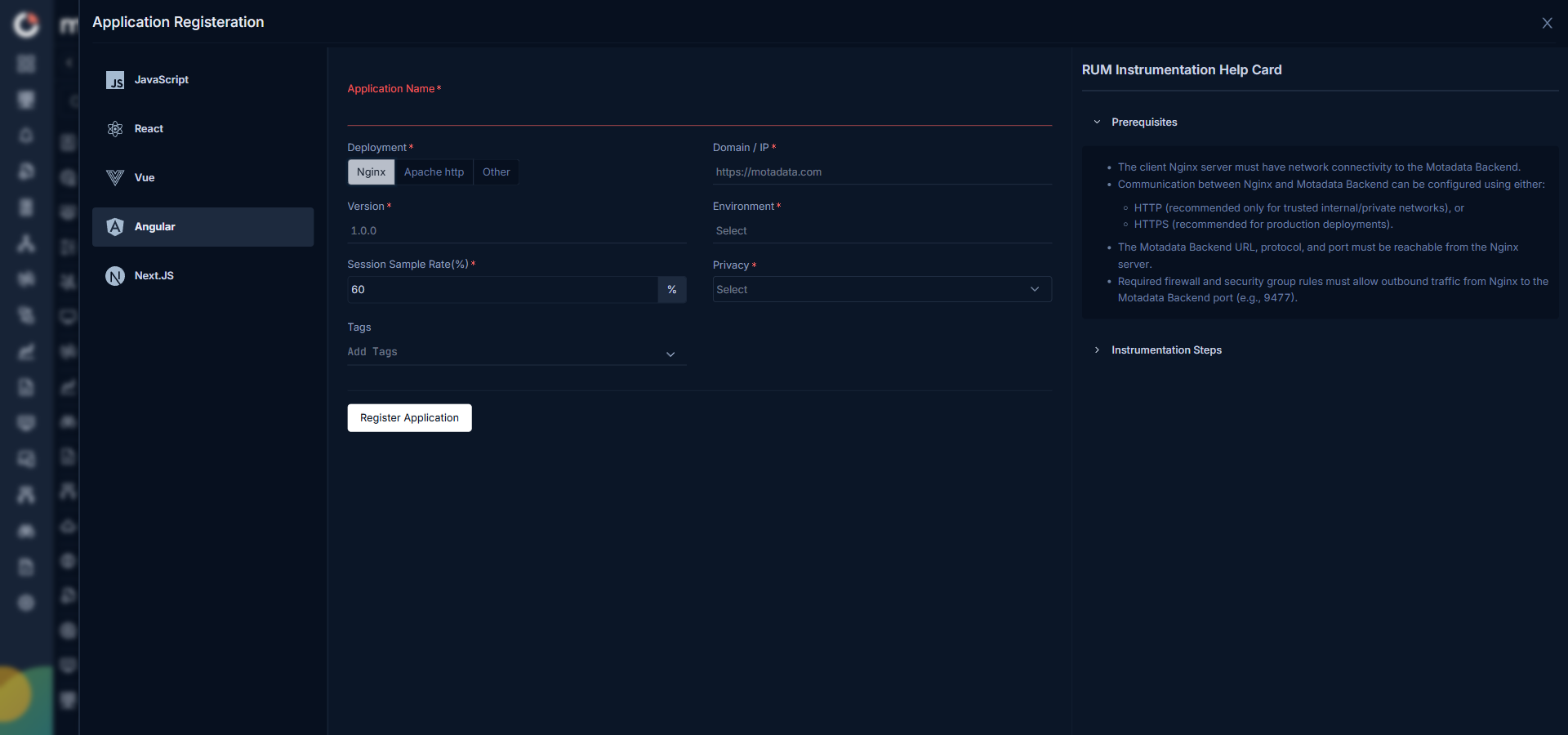Open the Environment select dropdown
1568x735 pixels.
(x=882, y=231)
